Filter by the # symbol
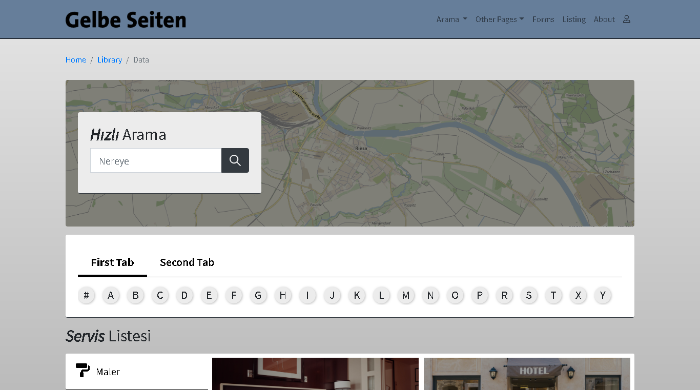The height and width of the screenshot is (390, 700). coord(86,295)
